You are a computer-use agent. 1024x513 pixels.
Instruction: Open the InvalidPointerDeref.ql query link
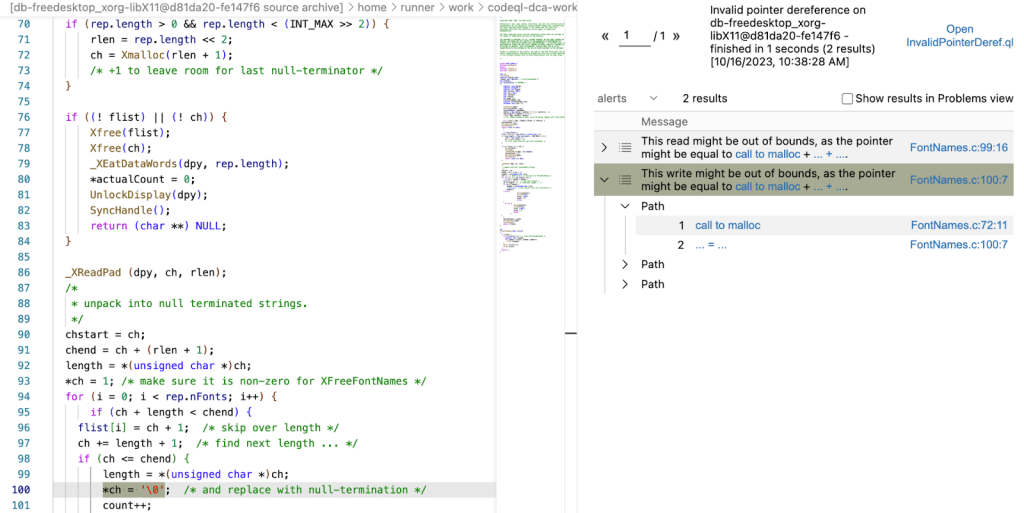[x=959, y=36]
